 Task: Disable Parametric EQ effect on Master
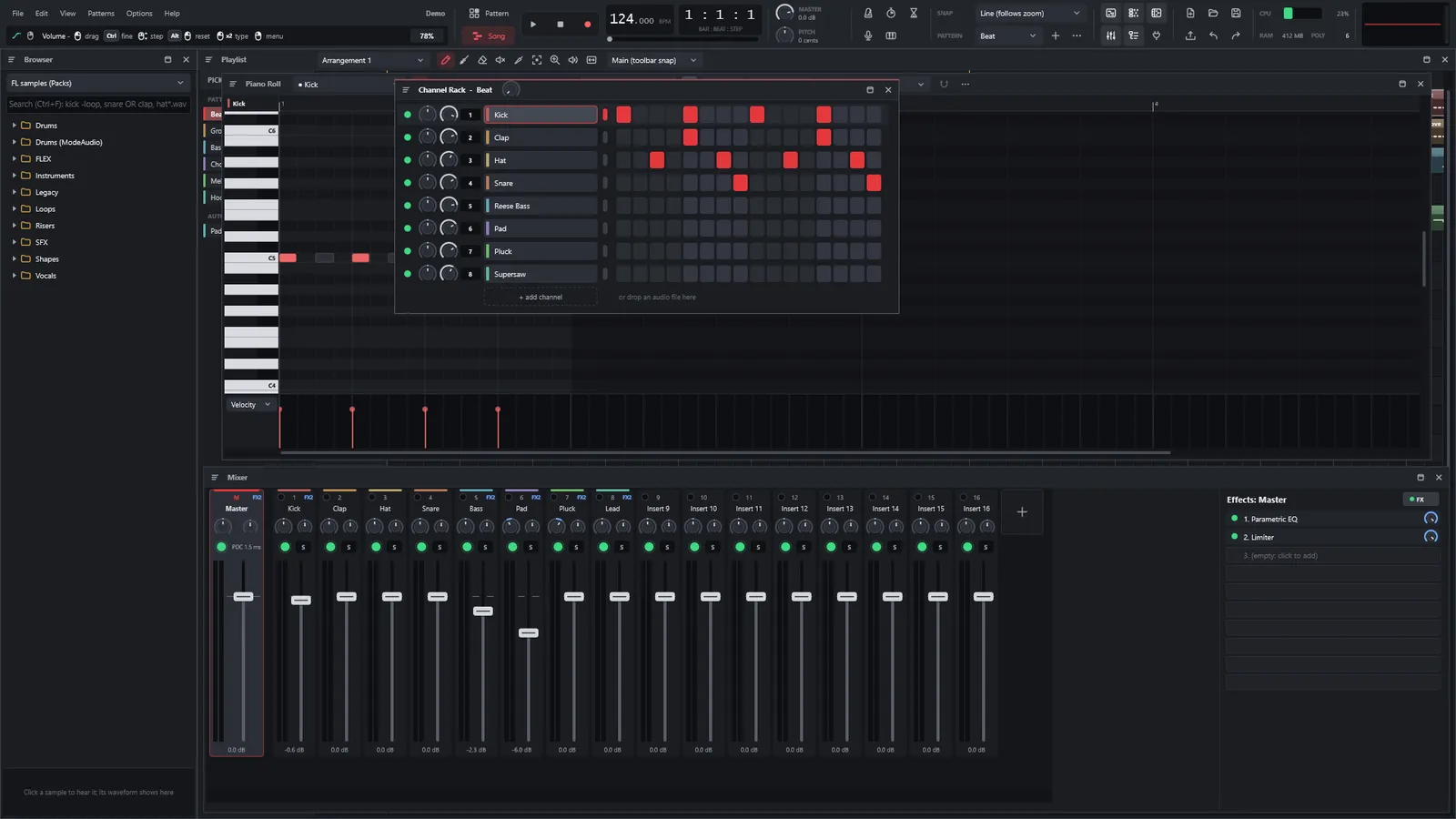(1235, 519)
